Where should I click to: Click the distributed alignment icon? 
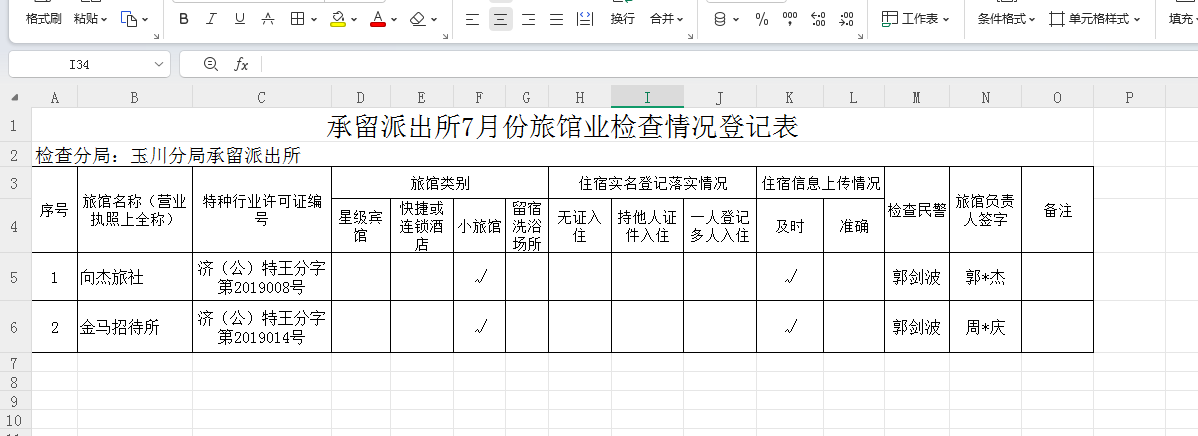coord(585,19)
